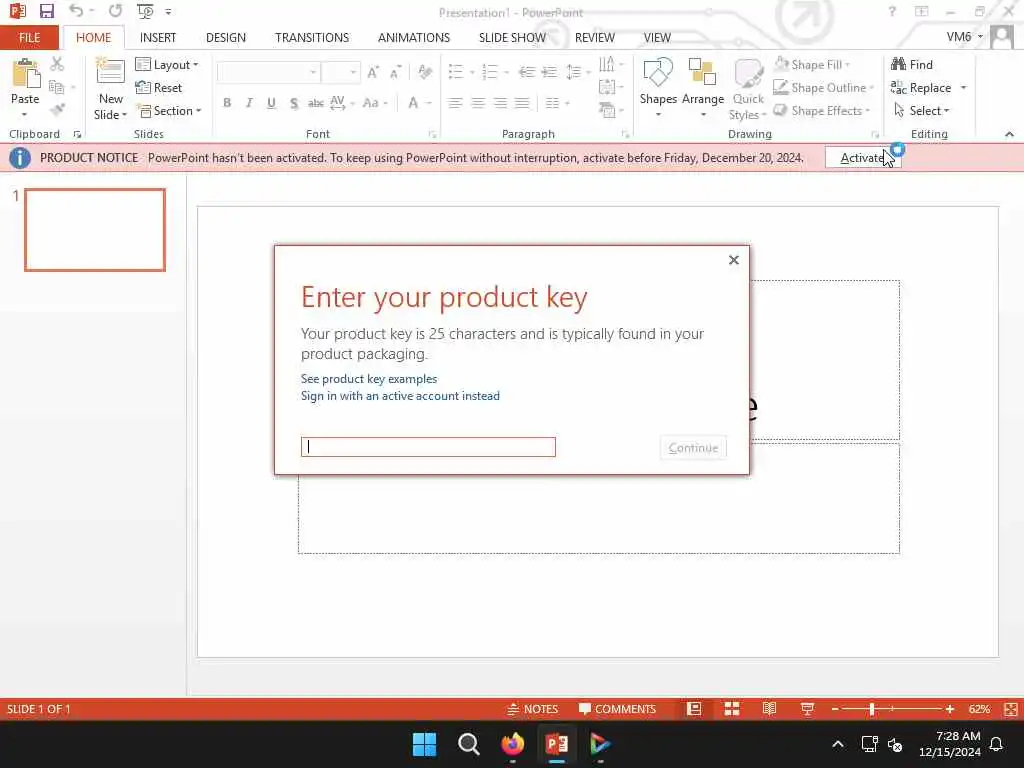Switch to the SLIDE SHOW tab
This screenshot has height=768, width=1024.
tap(512, 37)
